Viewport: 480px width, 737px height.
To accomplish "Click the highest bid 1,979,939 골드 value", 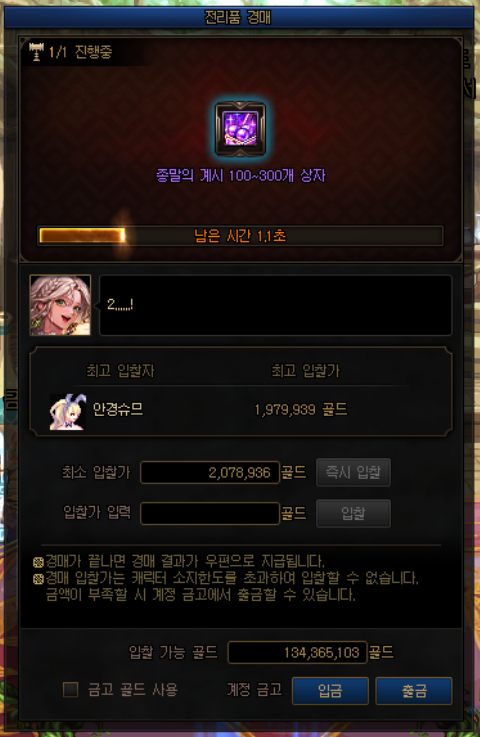I will click(301, 410).
